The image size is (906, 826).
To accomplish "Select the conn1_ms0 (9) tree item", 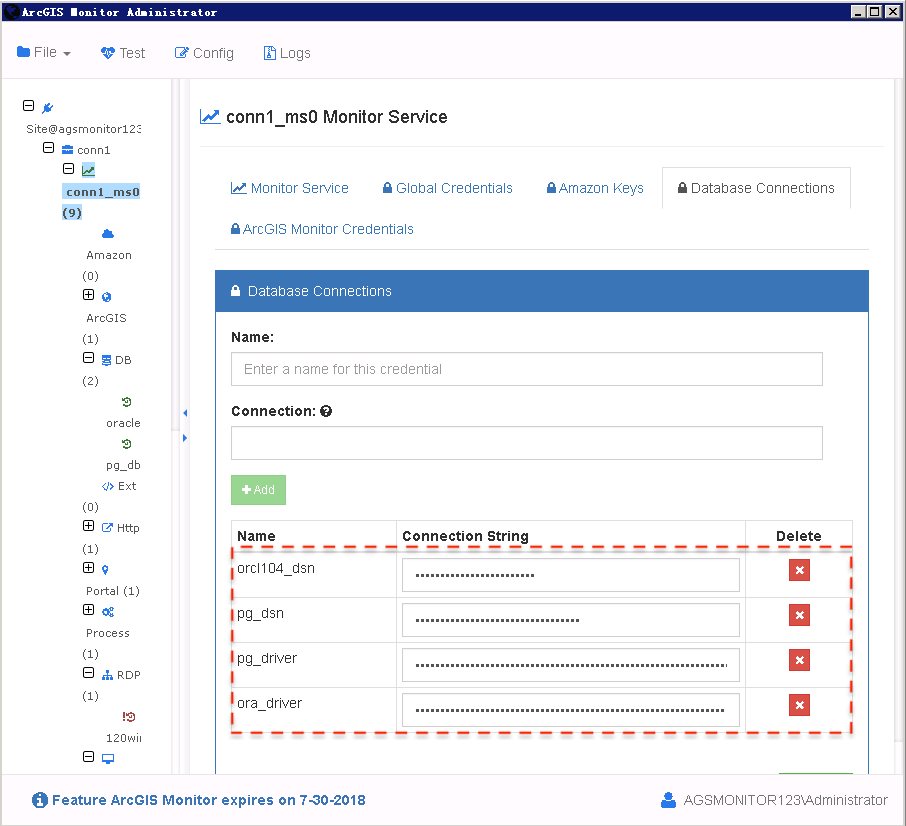I will 101,202.
